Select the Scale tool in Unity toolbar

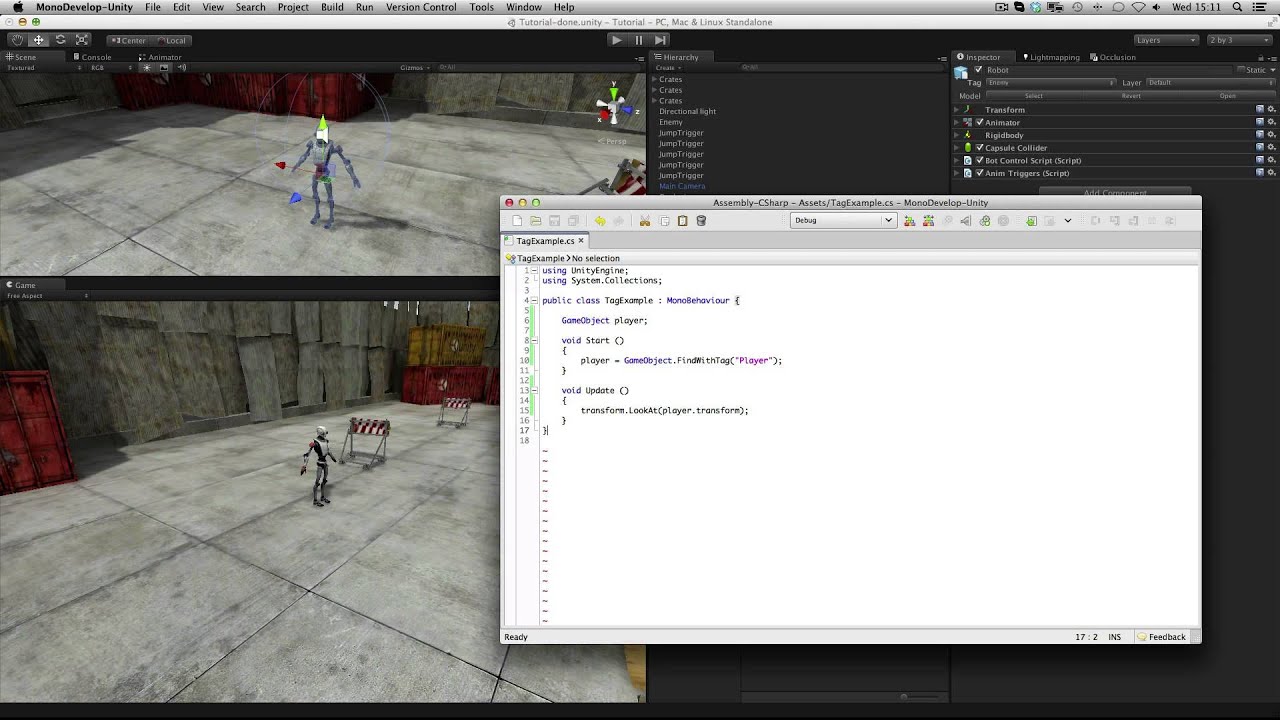pyautogui.click(x=82, y=40)
